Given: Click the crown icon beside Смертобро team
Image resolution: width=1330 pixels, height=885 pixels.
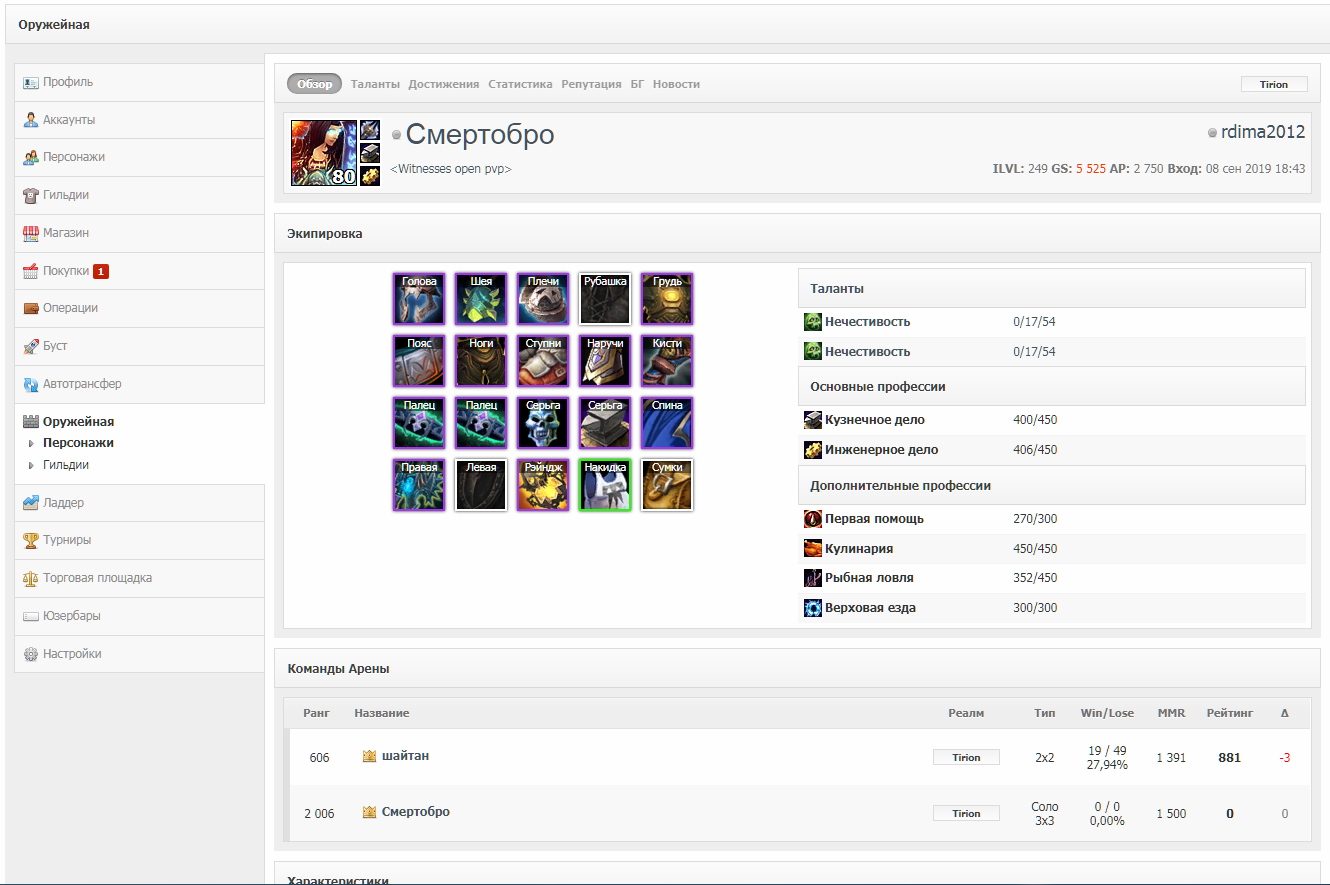Looking at the screenshot, I should pos(369,812).
